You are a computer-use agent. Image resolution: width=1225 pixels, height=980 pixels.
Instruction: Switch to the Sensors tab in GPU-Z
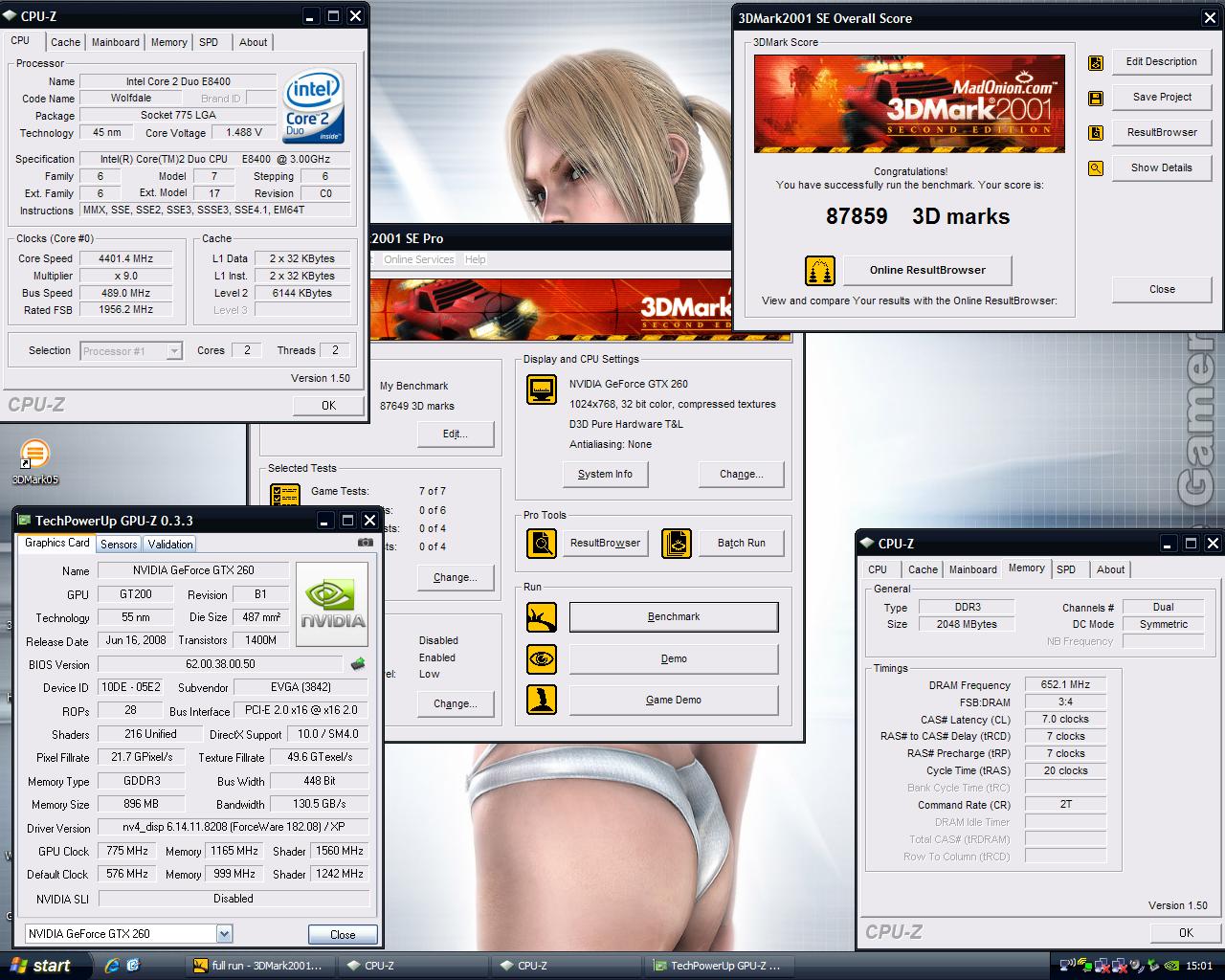pyautogui.click(x=119, y=544)
